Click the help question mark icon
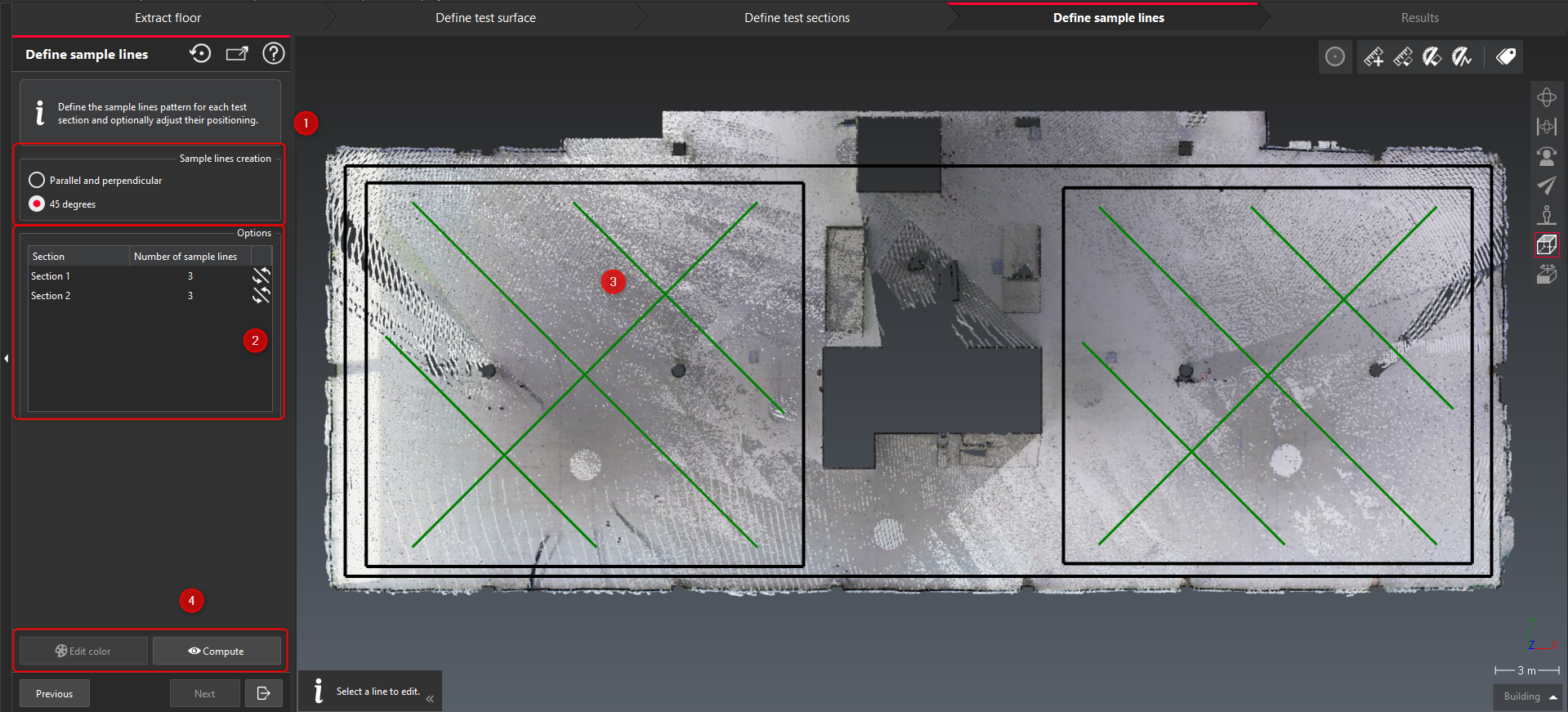The width and height of the screenshot is (1568, 712). [273, 54]
